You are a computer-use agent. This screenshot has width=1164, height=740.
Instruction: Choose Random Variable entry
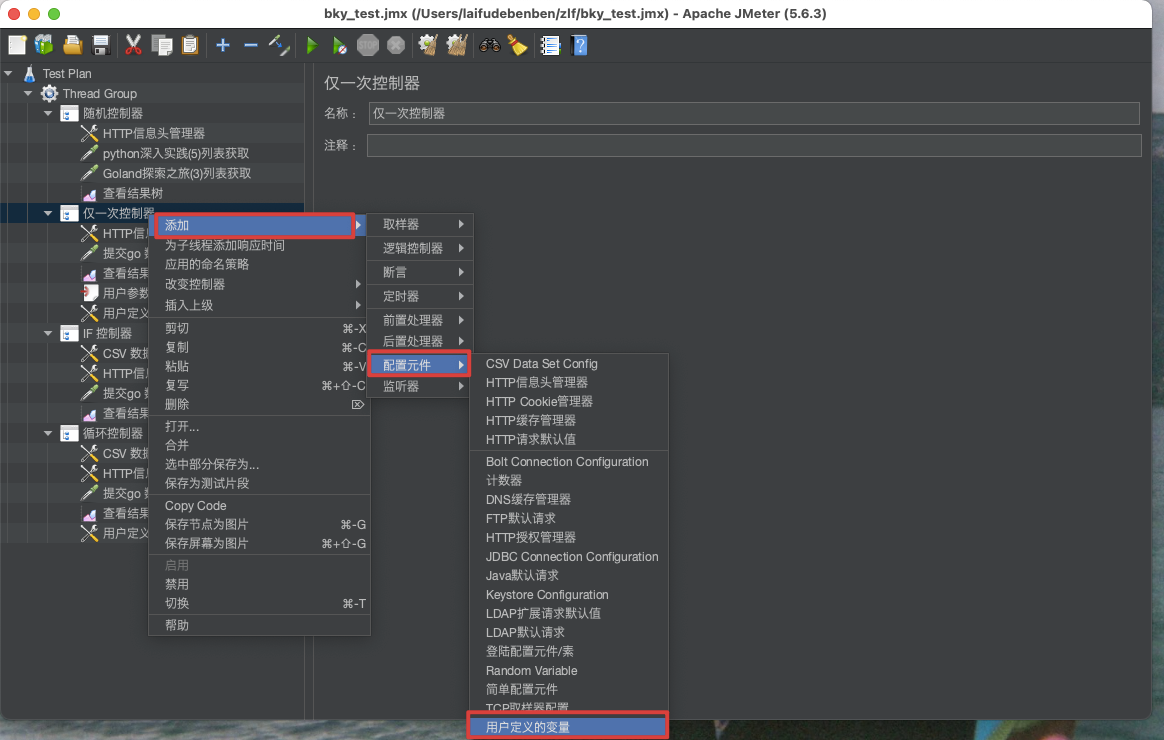pos(532,670)
